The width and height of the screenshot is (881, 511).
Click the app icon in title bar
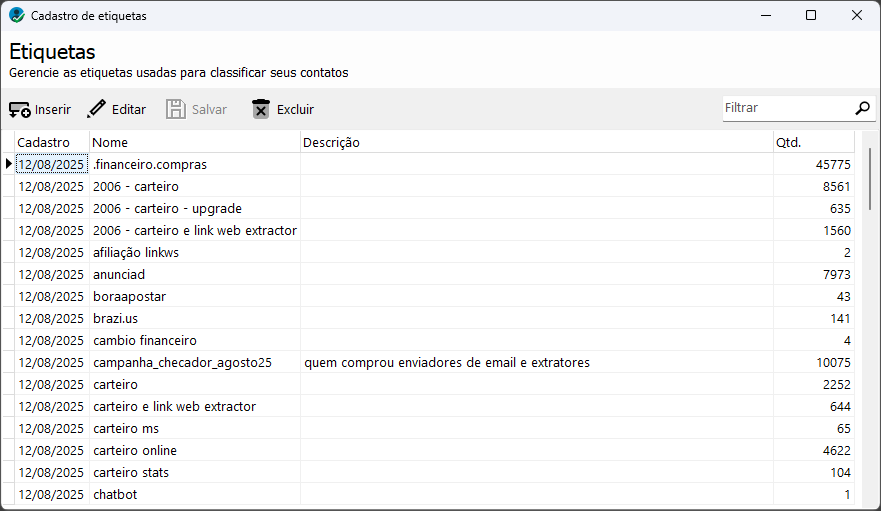click(17, 15)
